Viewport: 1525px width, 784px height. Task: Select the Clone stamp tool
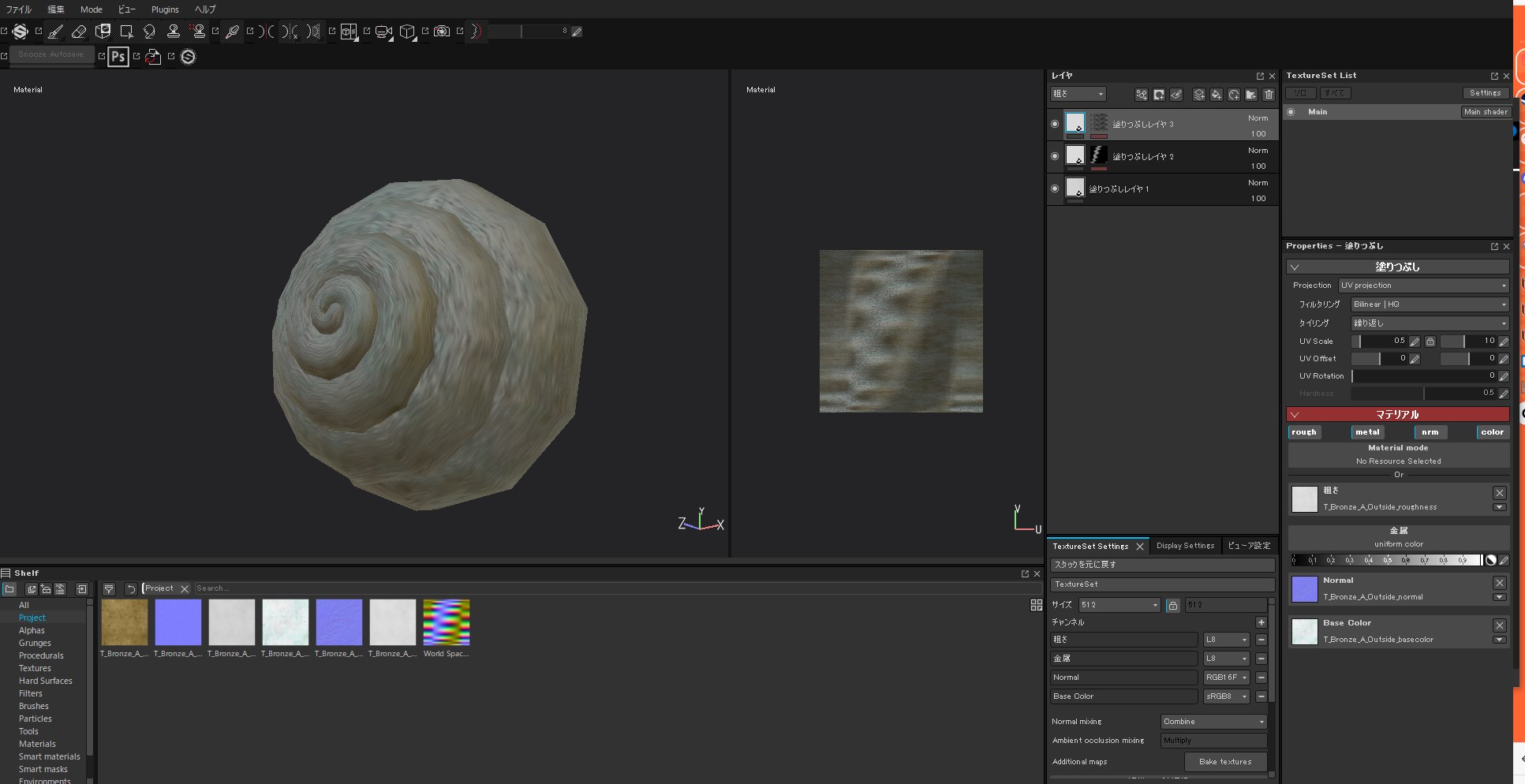[174, 32]
